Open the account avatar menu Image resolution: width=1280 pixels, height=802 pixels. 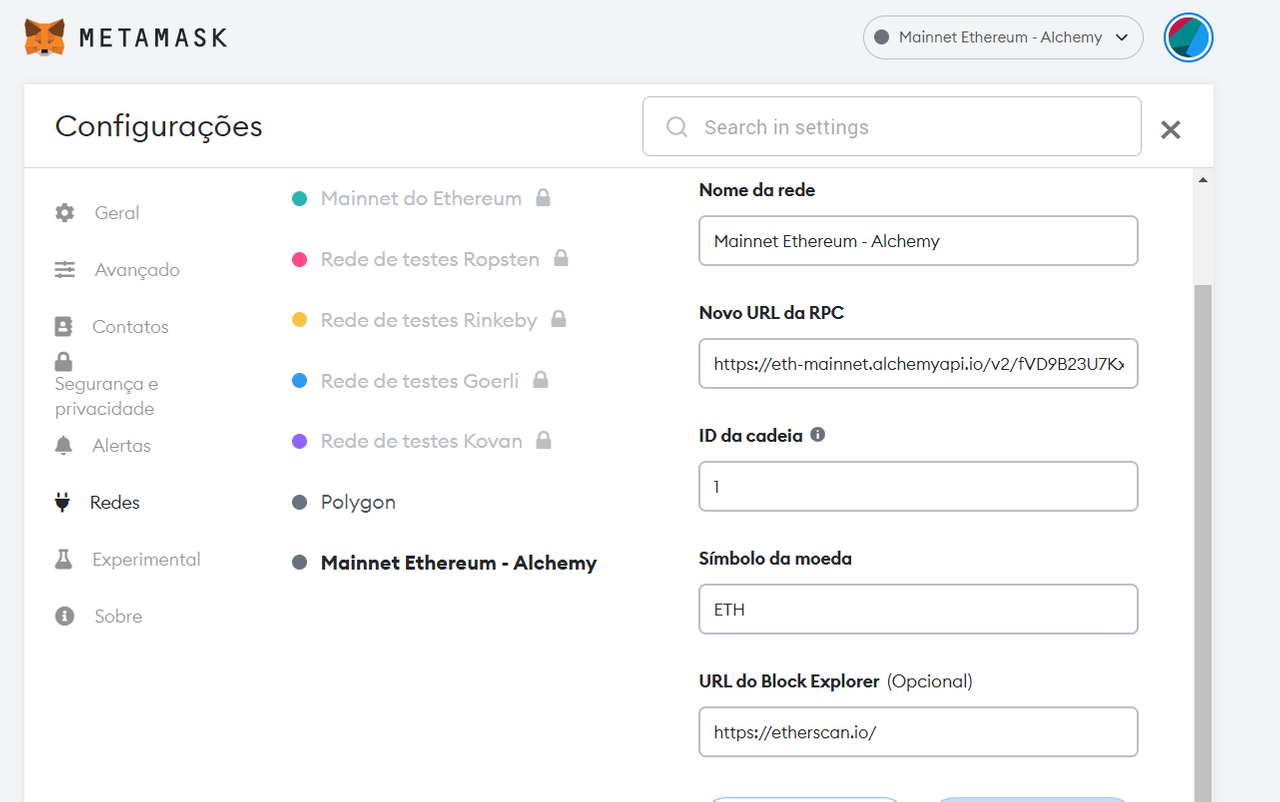coord(1188,37)
